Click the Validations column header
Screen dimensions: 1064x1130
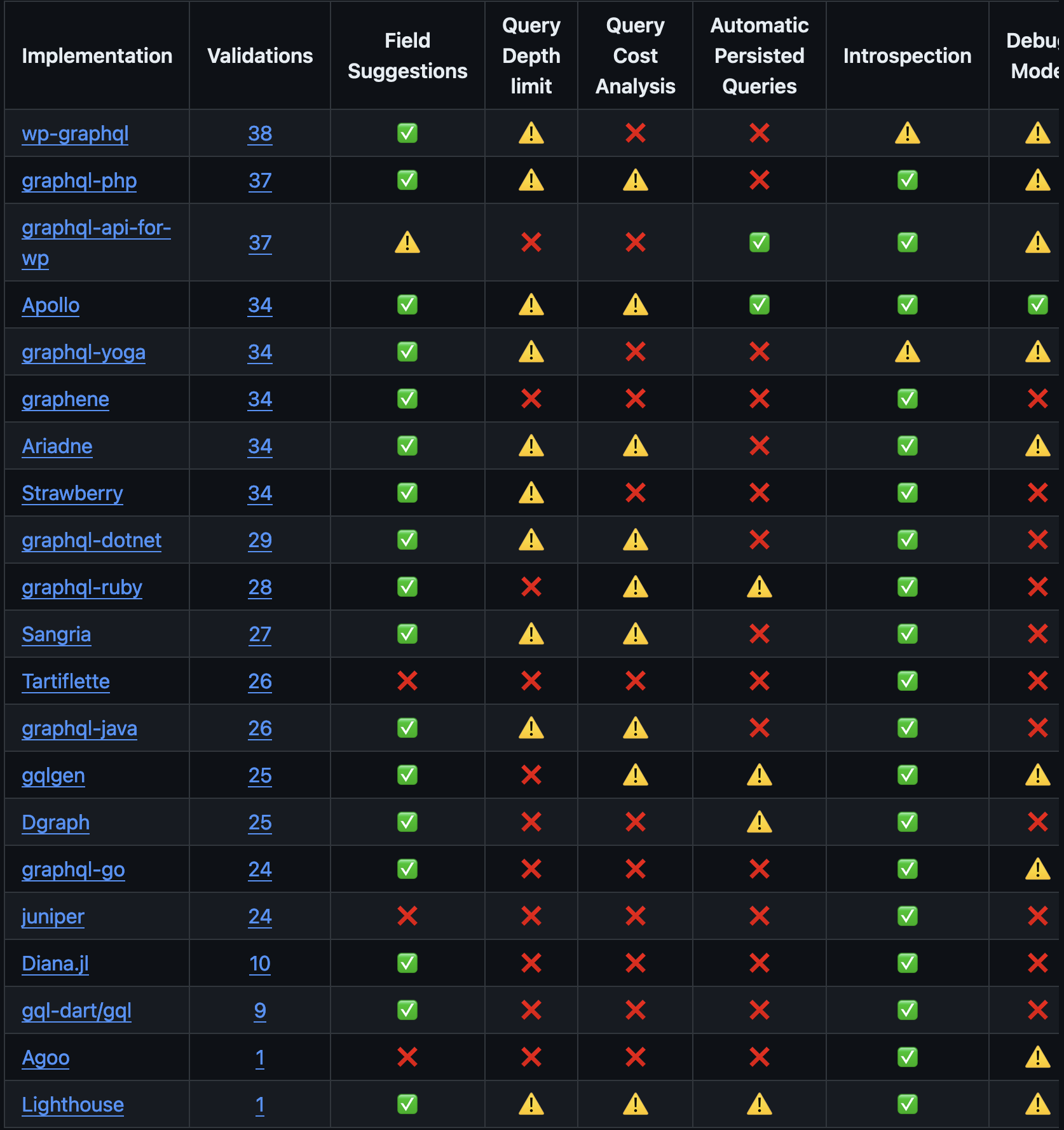coord(260,56)
